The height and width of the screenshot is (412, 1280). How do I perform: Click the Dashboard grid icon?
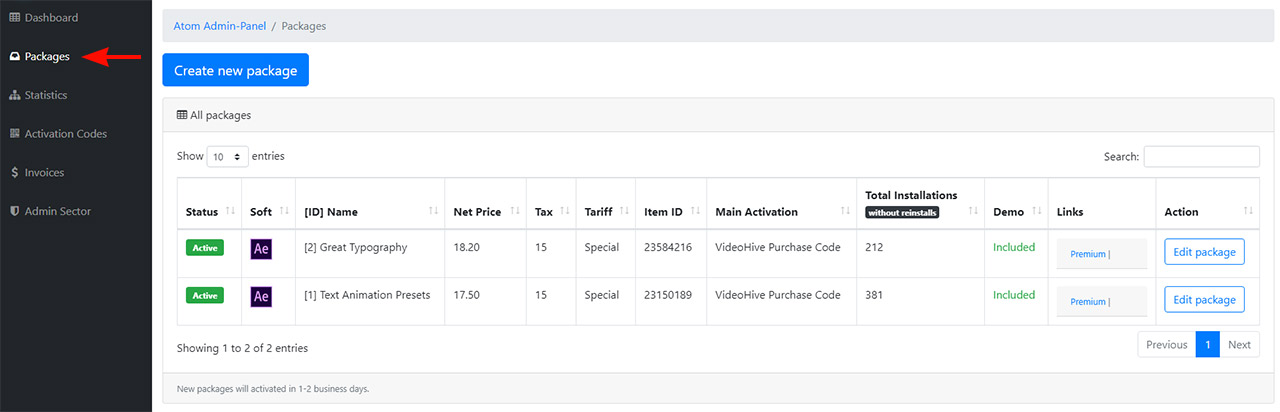click(x=15, y=18)
